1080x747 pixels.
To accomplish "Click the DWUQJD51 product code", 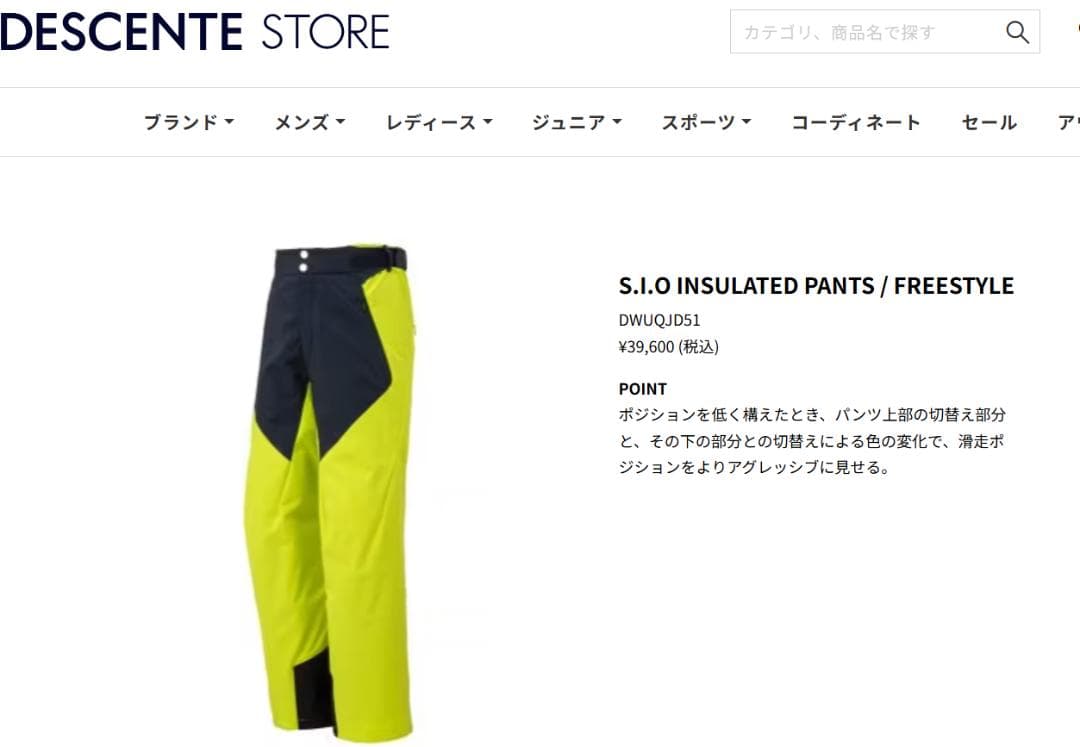I will (659, 320).
